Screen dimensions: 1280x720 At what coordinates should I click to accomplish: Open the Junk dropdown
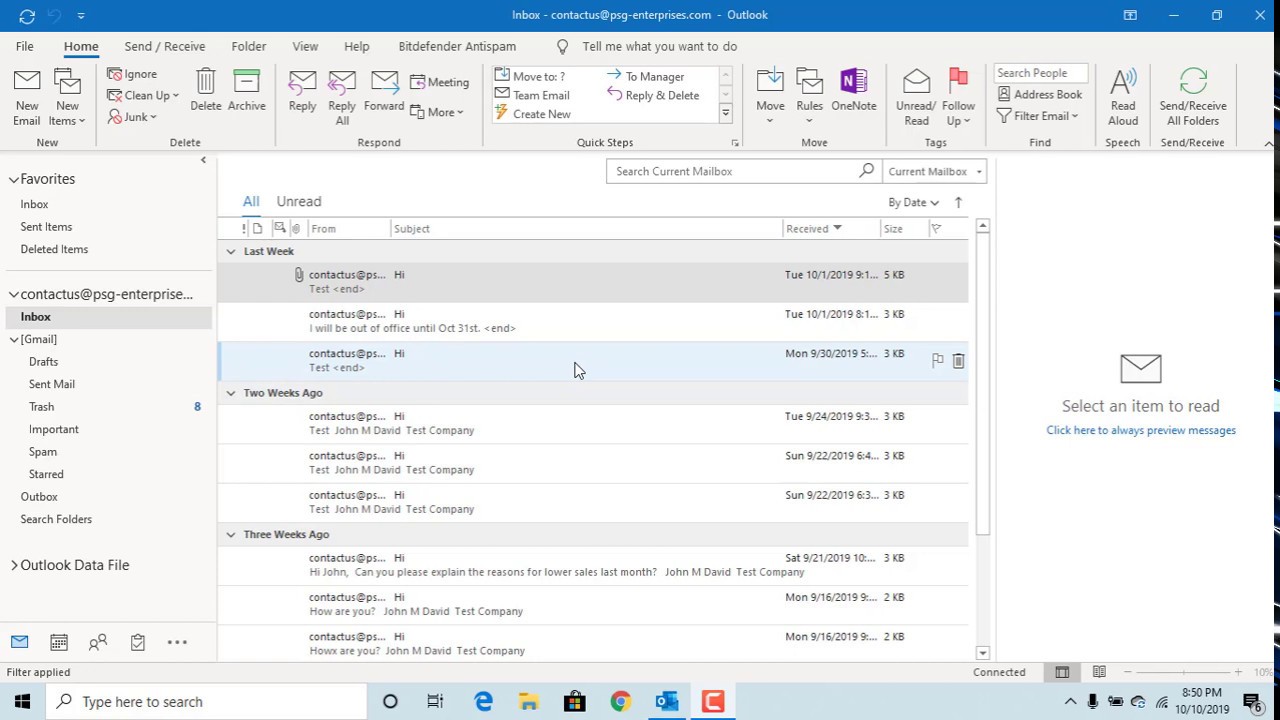click(x=132, y=116)
